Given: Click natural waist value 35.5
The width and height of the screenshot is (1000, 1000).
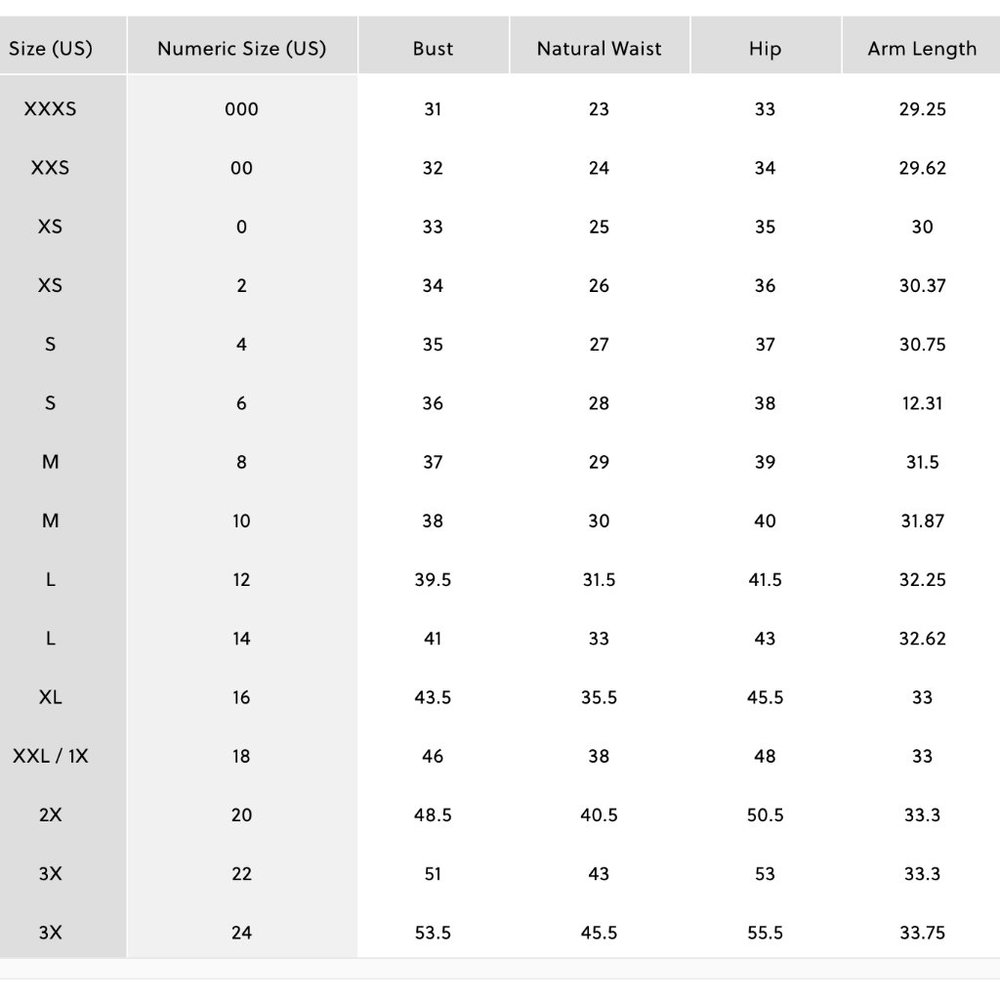Looking at the screenshot, I should click(x=599, y=697).
